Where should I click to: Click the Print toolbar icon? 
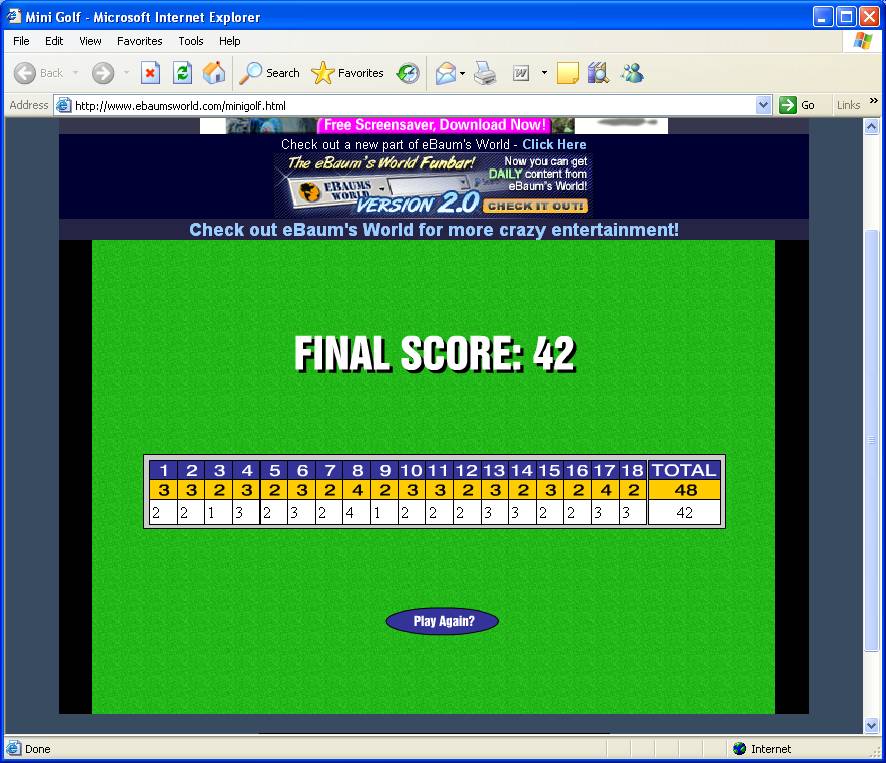485,73
